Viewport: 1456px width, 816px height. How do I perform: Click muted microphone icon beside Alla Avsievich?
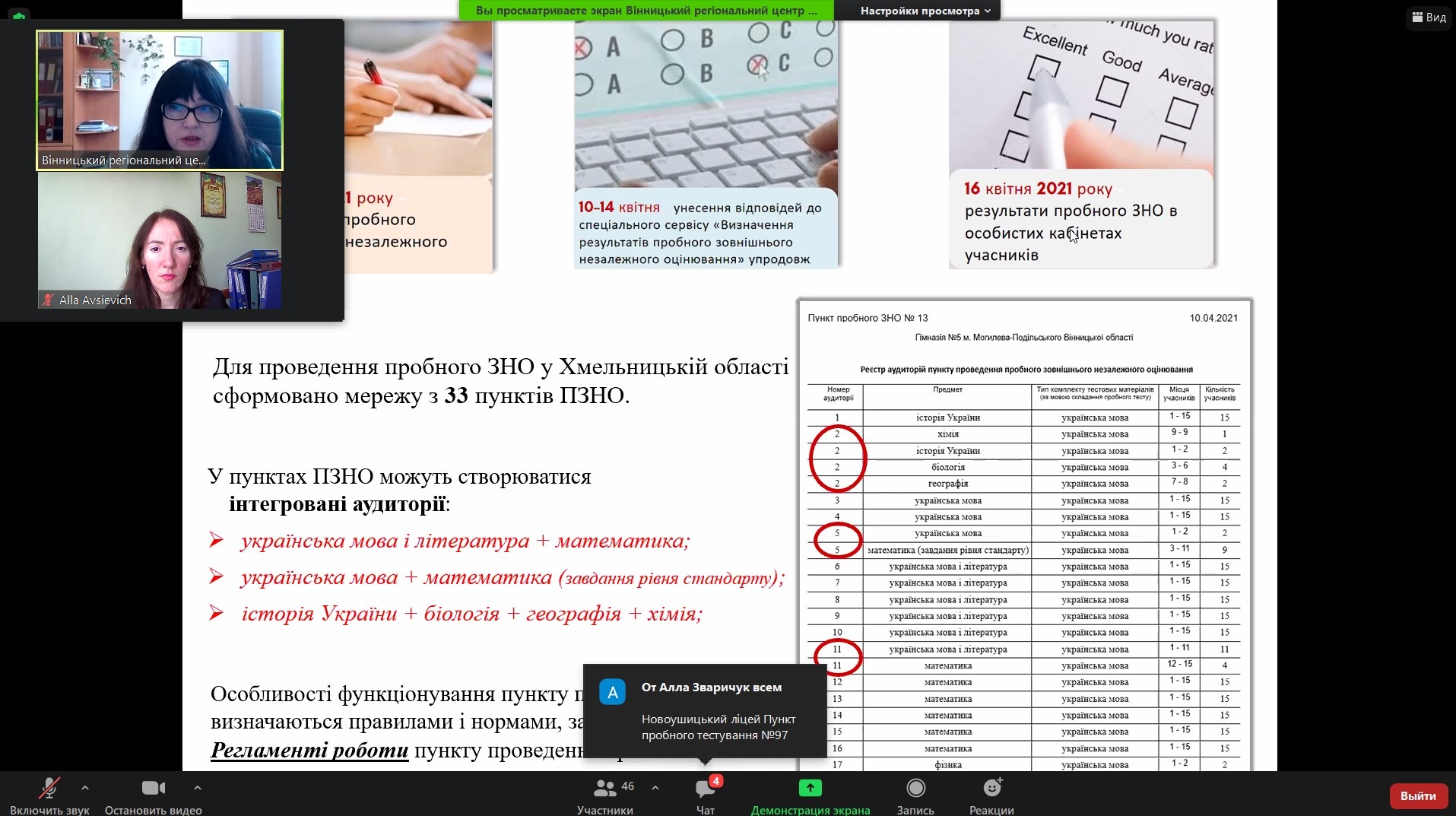point(48,300)
